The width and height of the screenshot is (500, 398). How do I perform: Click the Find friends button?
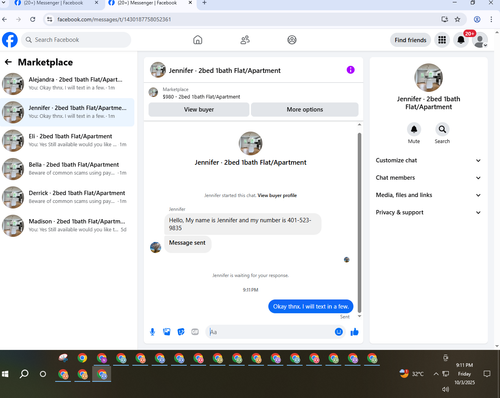point(410,40)
